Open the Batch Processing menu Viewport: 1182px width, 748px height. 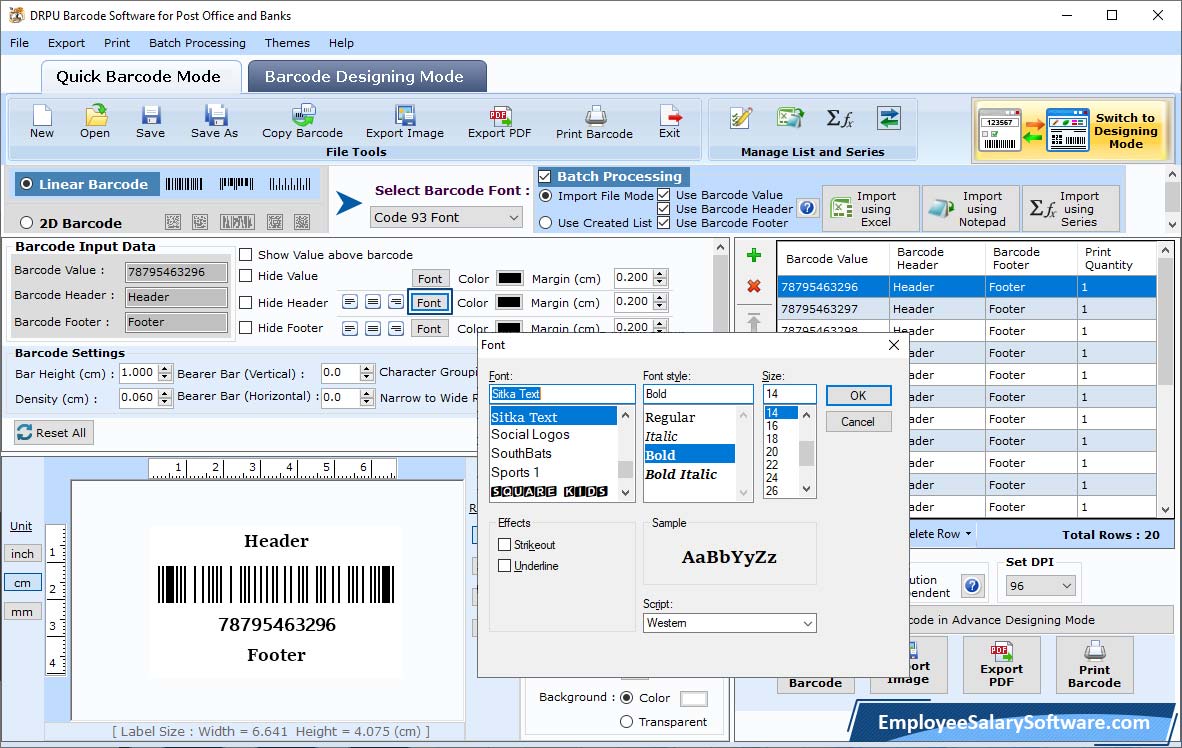pyautogui.click(x=198, y=43)
